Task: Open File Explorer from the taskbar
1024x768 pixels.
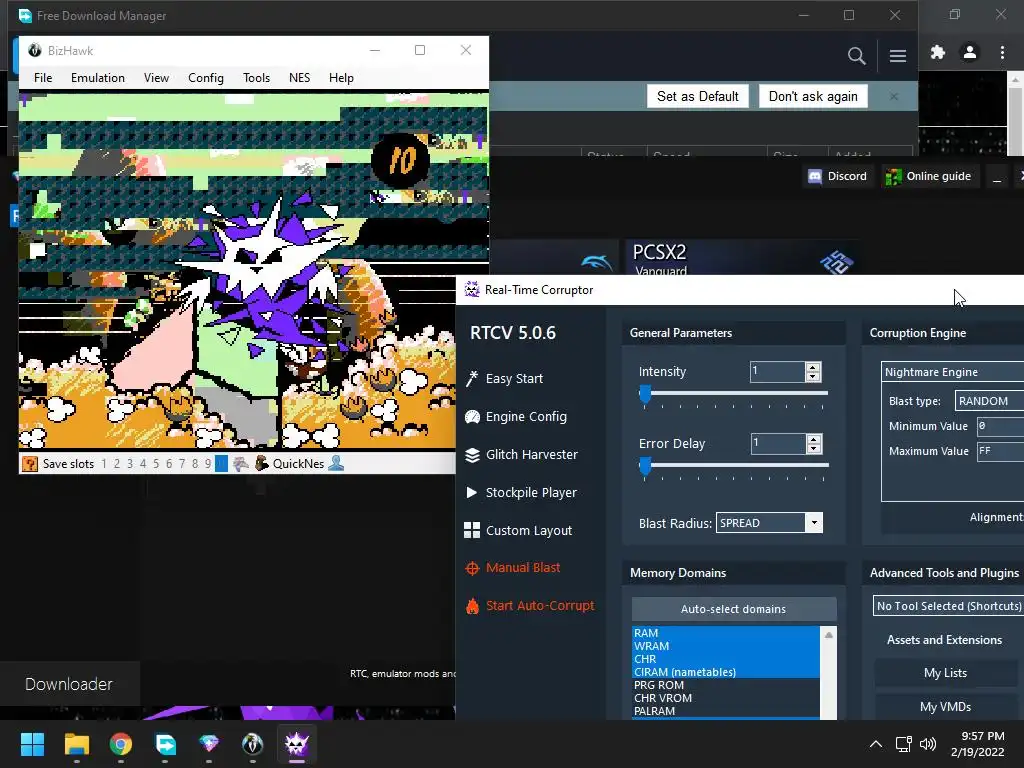Action: pos(77,744)
